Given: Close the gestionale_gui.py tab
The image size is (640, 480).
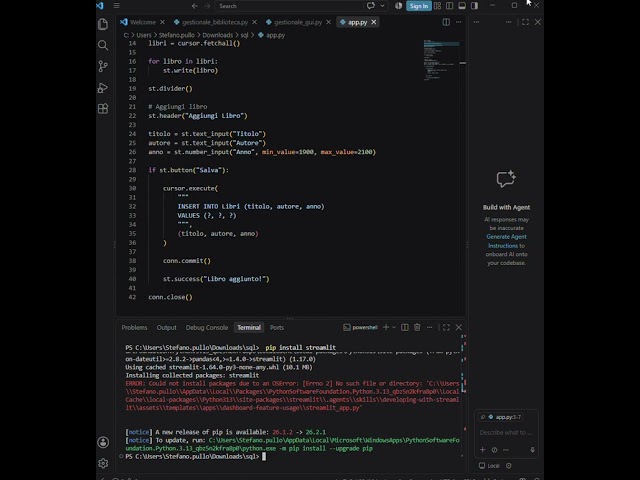Looking at the screenshot, I should point(329,22).
